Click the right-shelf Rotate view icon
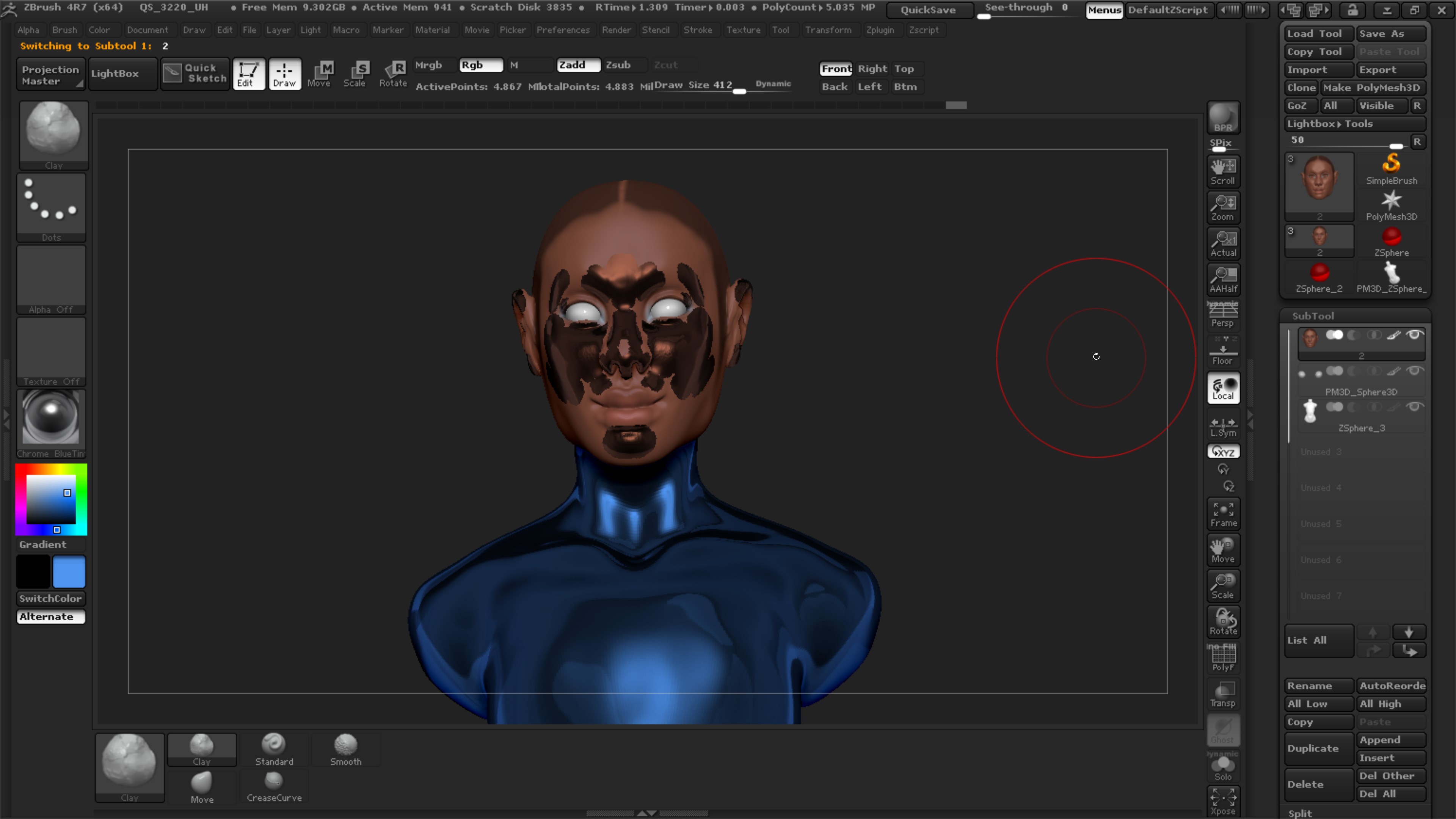1456x819 pixels. pos(1223,622)
